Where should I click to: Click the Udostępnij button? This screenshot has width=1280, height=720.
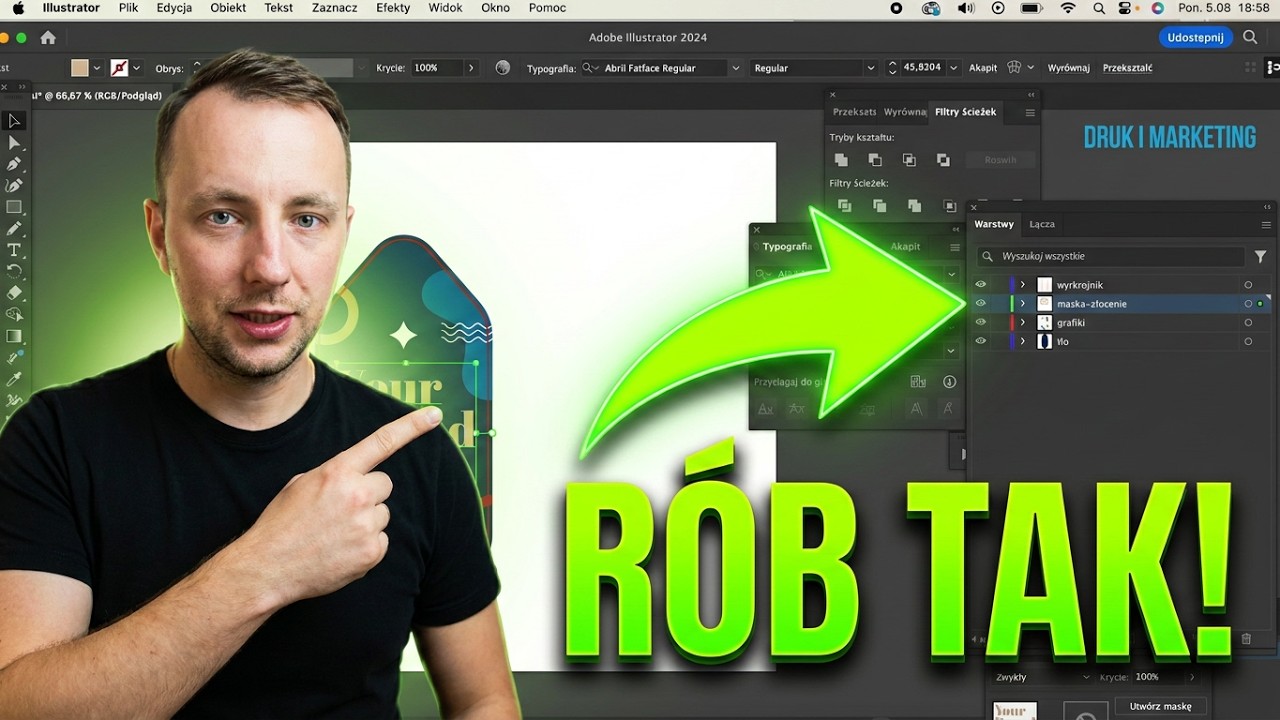(x=1196, y=38)
